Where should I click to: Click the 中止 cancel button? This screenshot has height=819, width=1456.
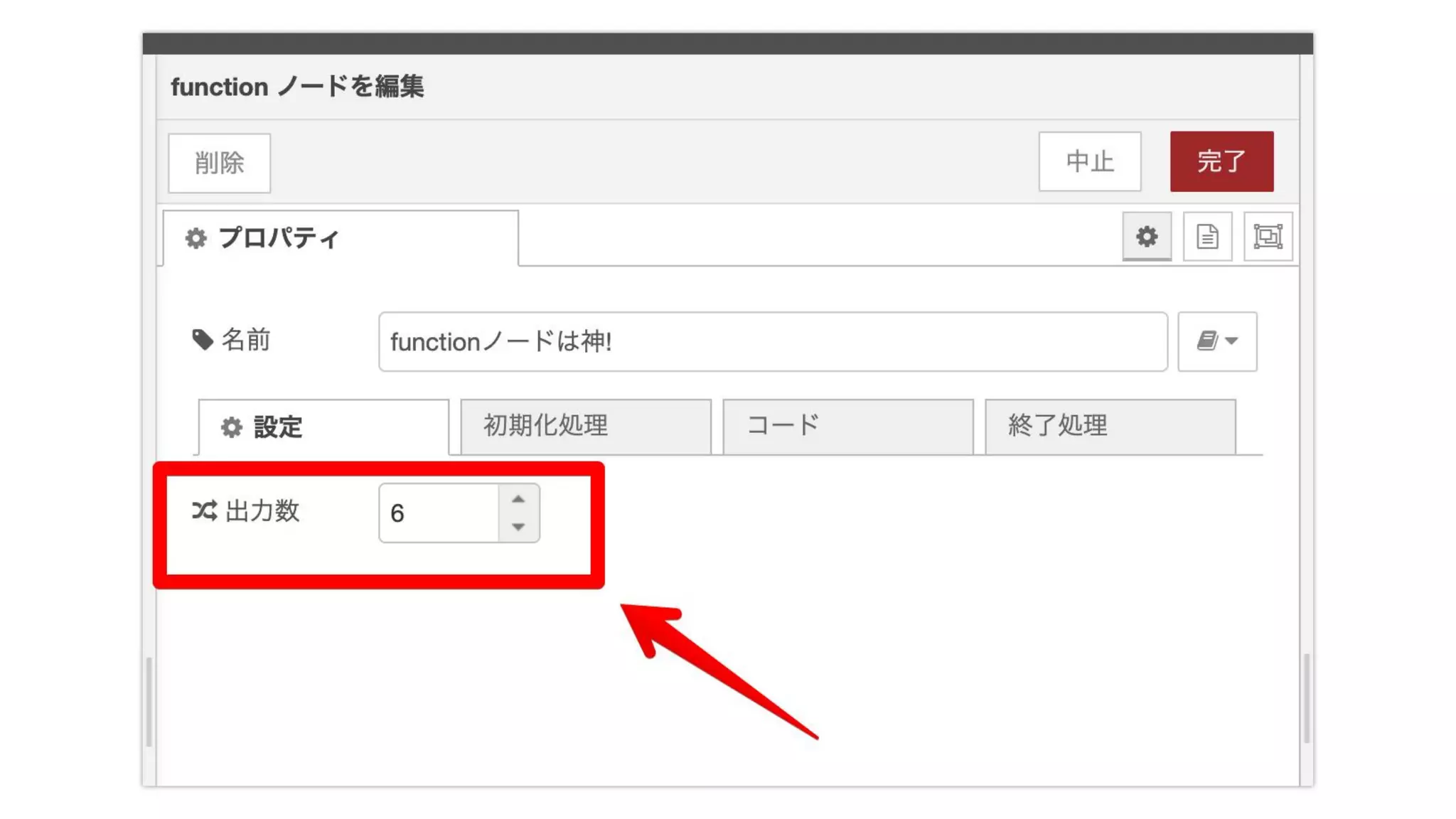pos(1089,161)
